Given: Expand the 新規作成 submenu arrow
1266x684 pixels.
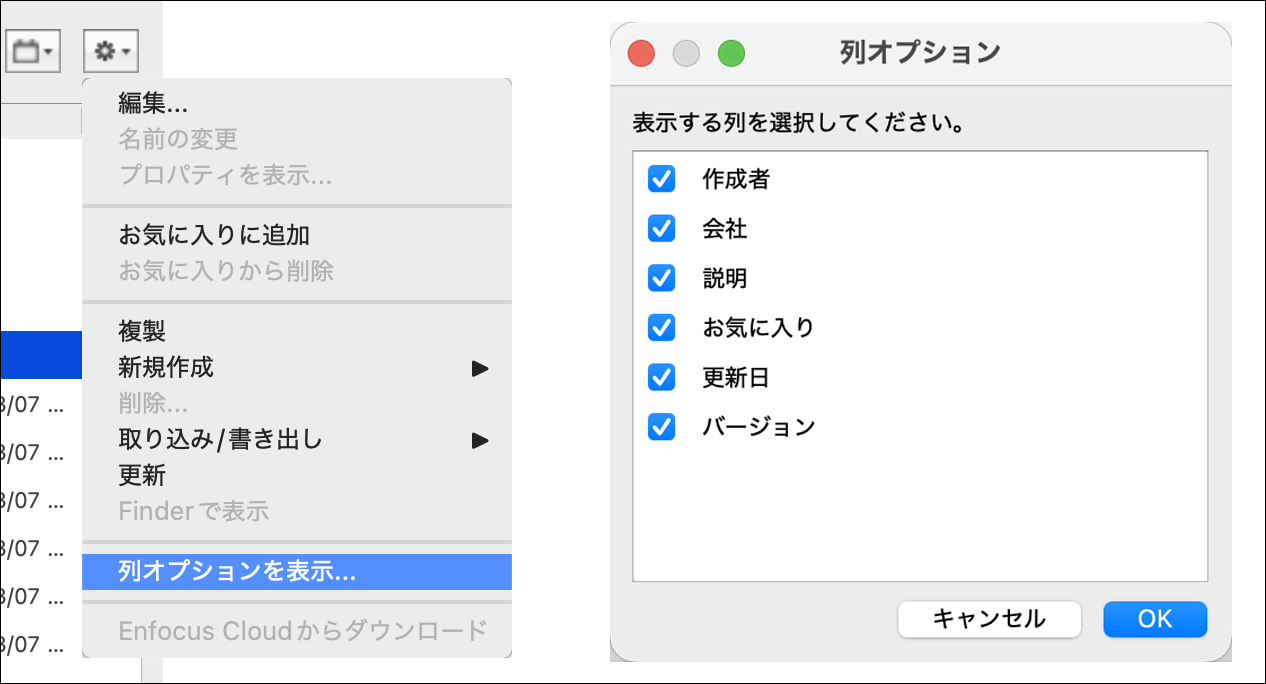Looking at the screenshot, I should point(480,368).
